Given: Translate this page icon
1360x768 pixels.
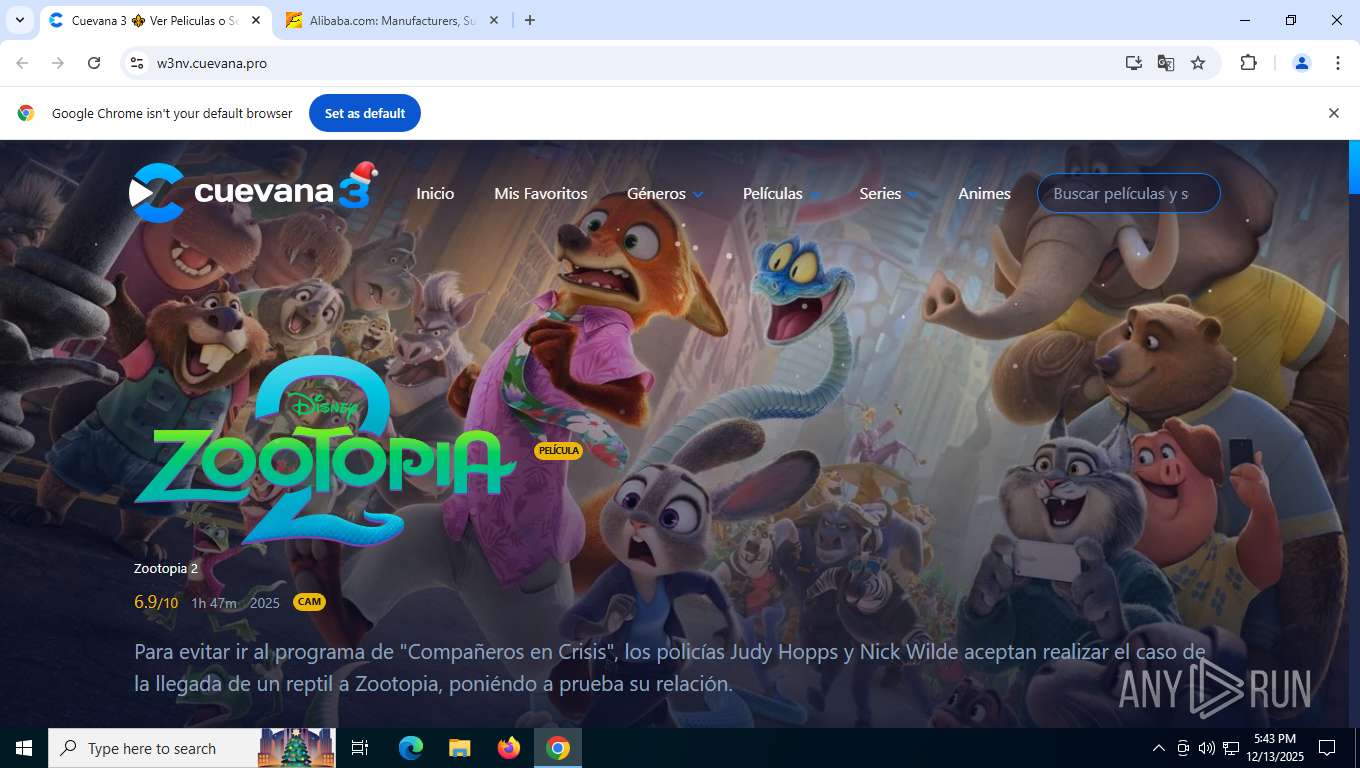Looking at the screenshot, I should pos(1165,63).
